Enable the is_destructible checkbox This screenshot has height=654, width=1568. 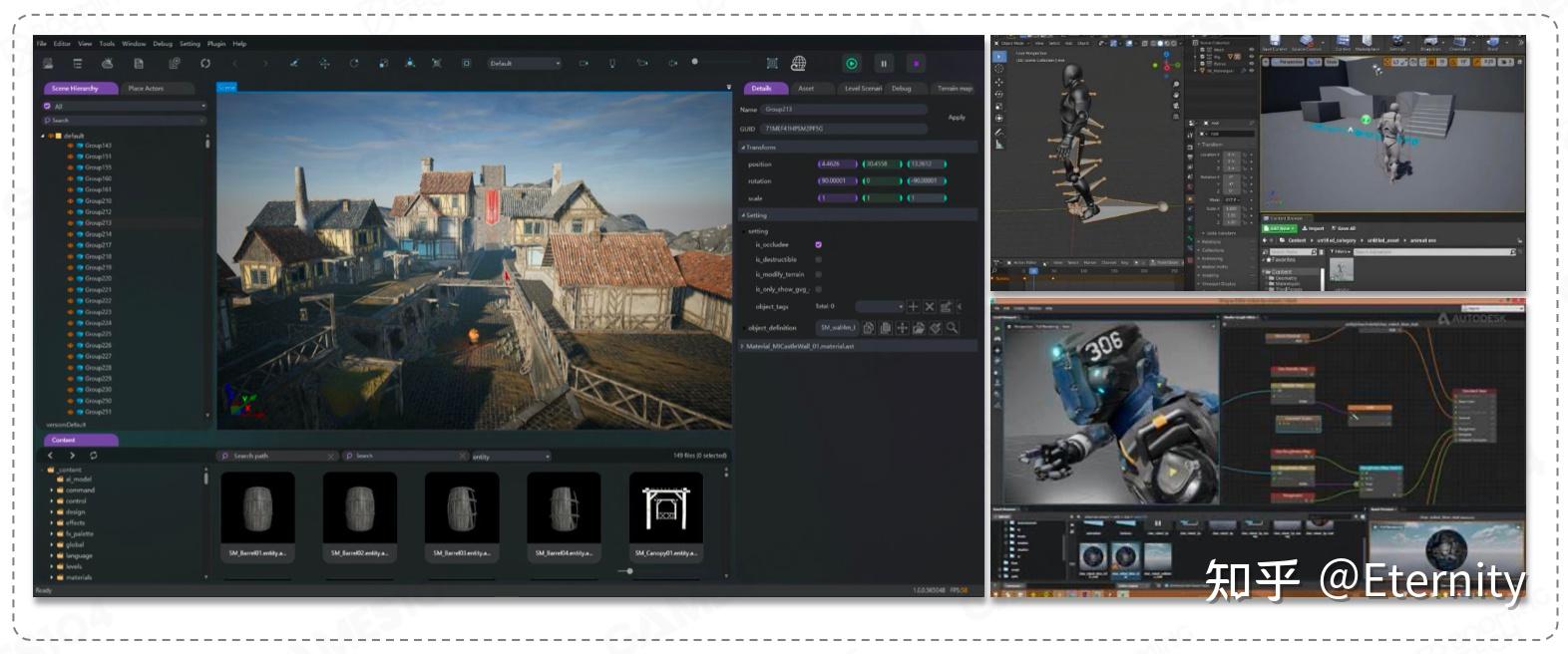818,259
